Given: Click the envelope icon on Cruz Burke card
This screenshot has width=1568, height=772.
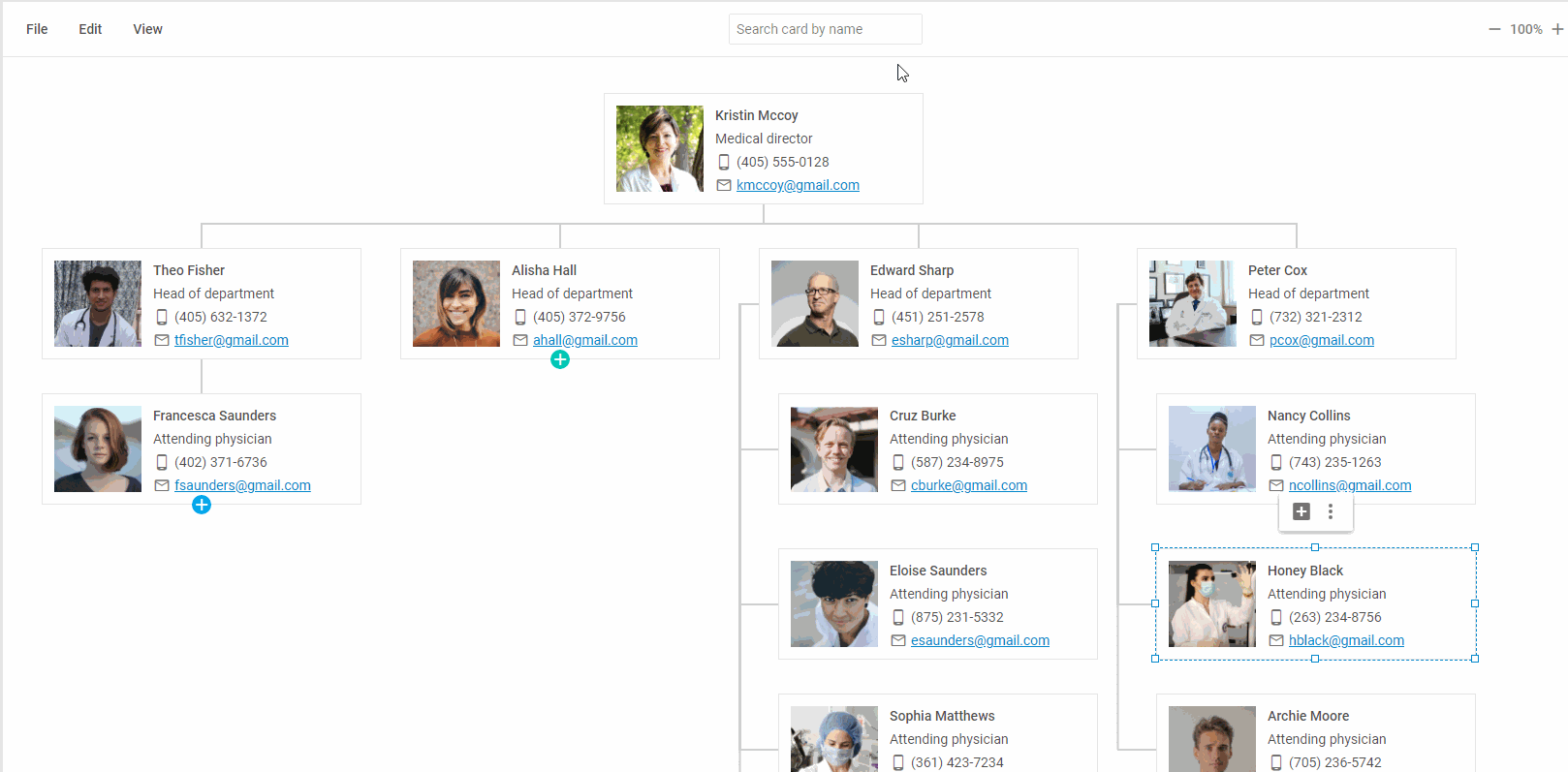Looking at the screenshot, I should tap(898, 485).
